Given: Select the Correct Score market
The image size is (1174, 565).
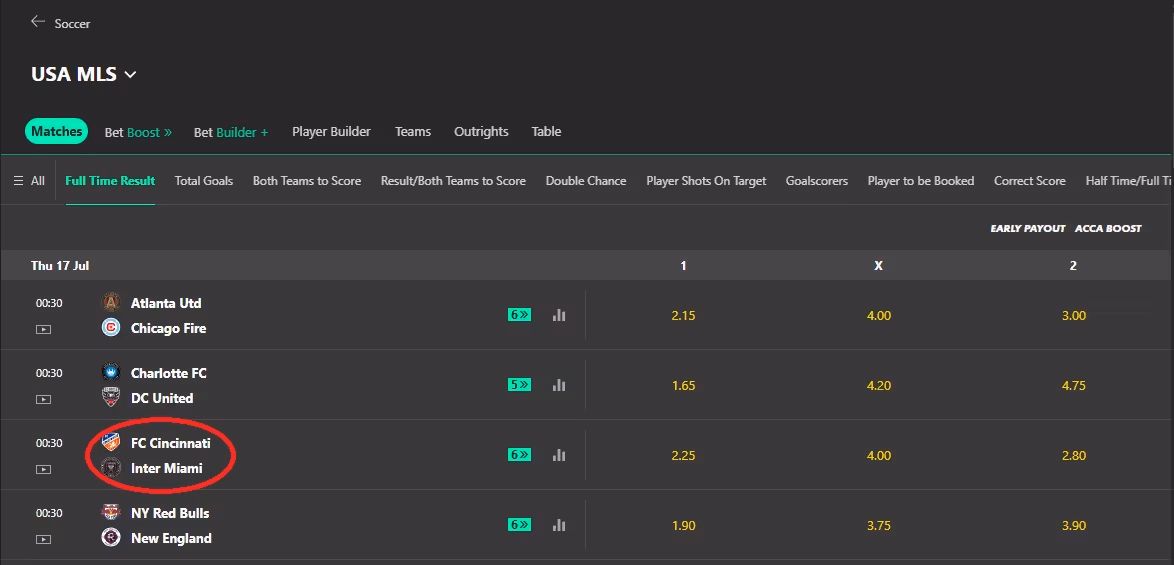Looking at the screenshot, I should pyautogui.click(x=1029, y=180).
